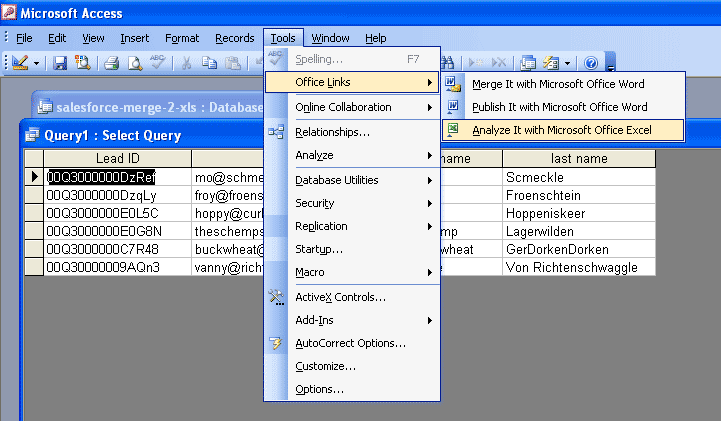721x421 pixels.
Task: Click the Copy toolbar icon
Action: pos(210,63)
